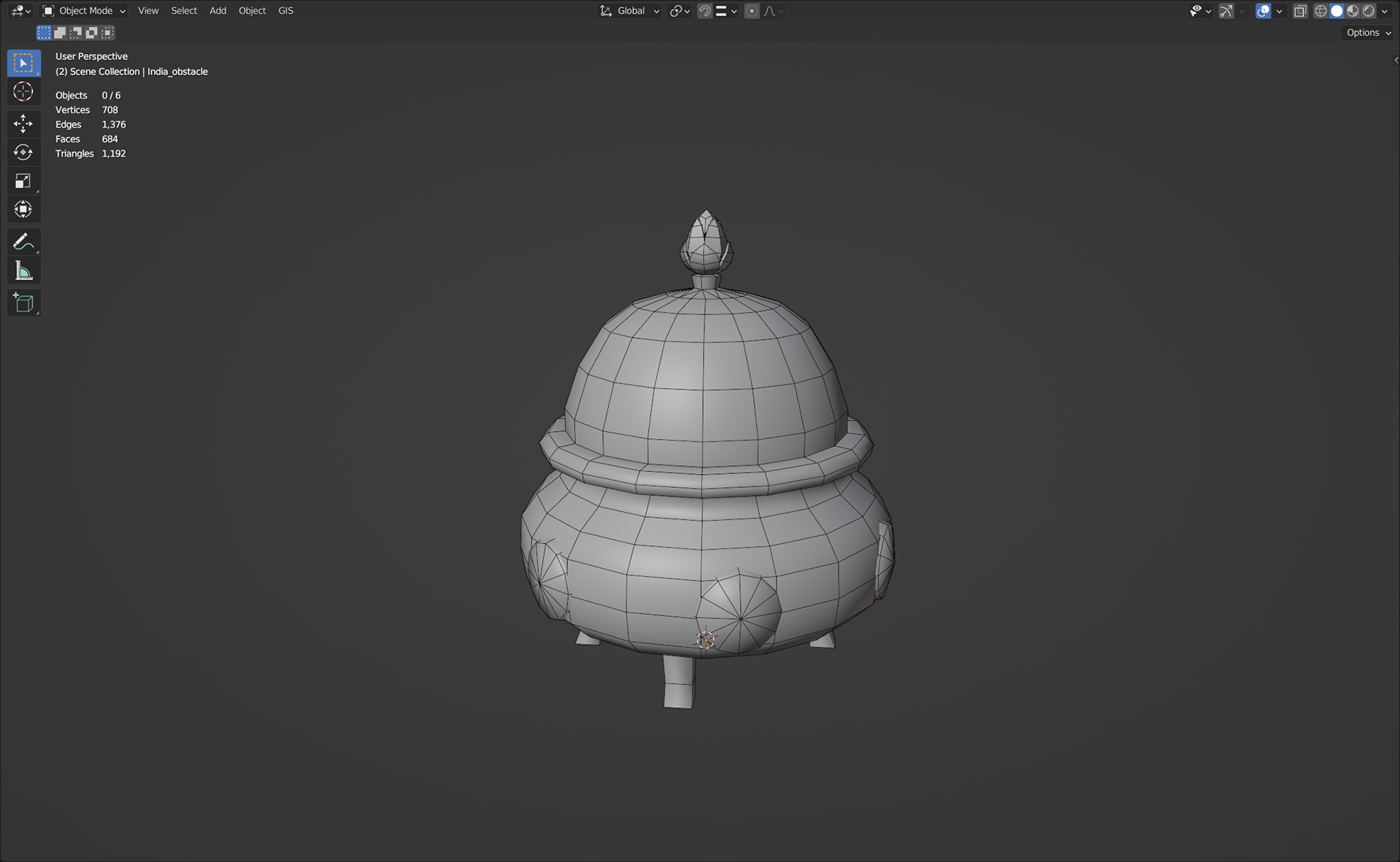This screenshot has width=1400, height=862.
Task: Select the Rotate tool
Action: tap(23, 152)
